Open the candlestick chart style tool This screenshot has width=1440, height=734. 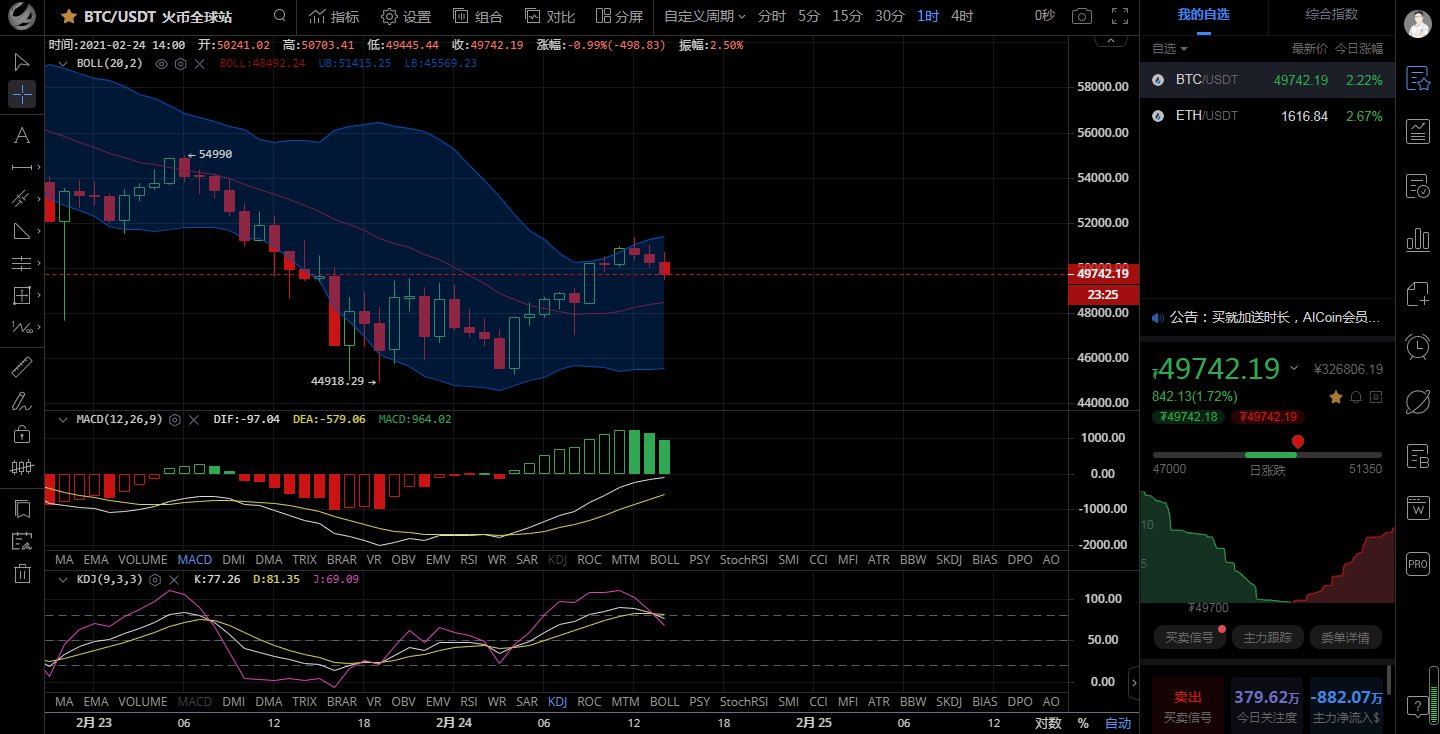pos(22,466)
